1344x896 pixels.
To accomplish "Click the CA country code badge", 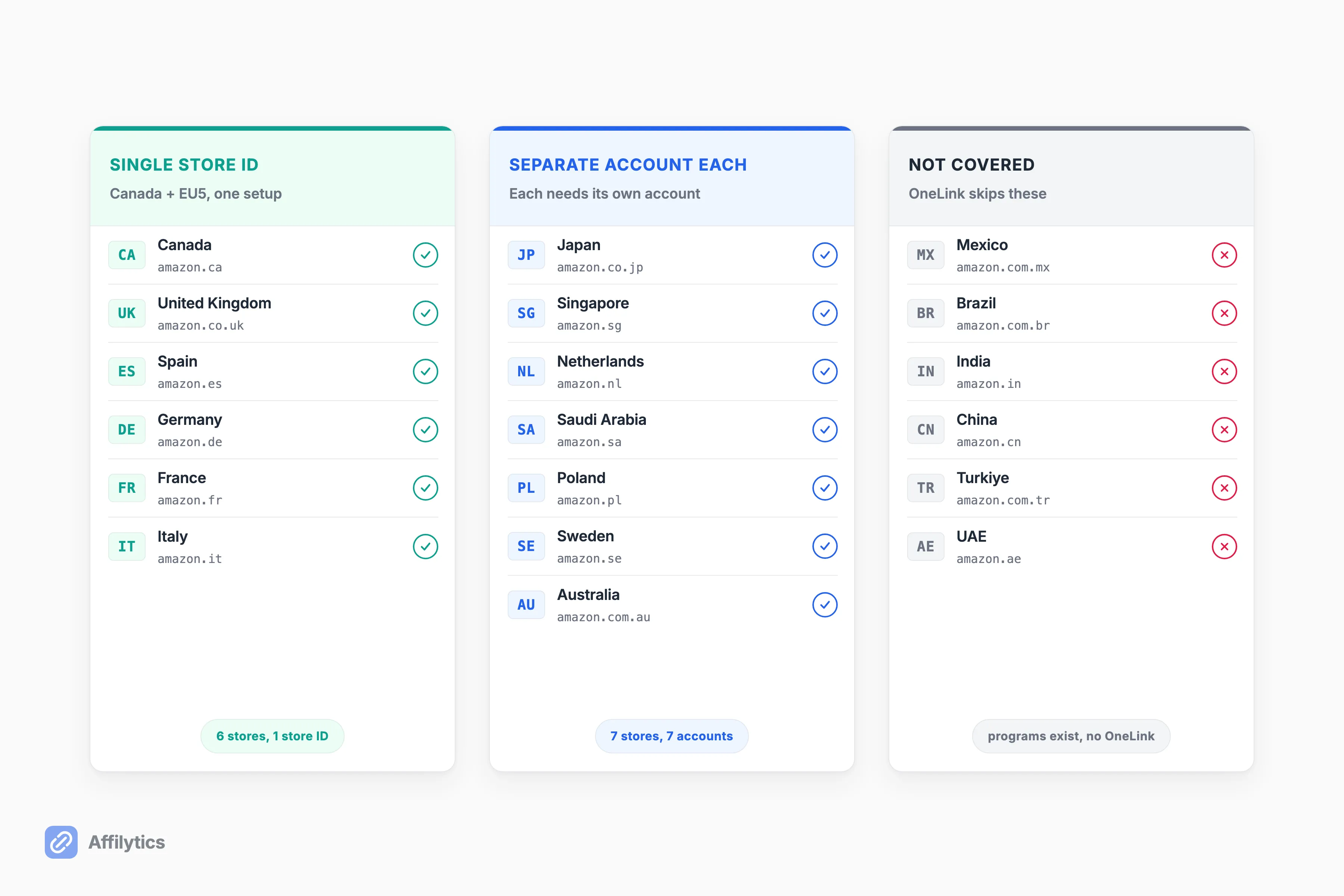I will click(x=127, y=255).
